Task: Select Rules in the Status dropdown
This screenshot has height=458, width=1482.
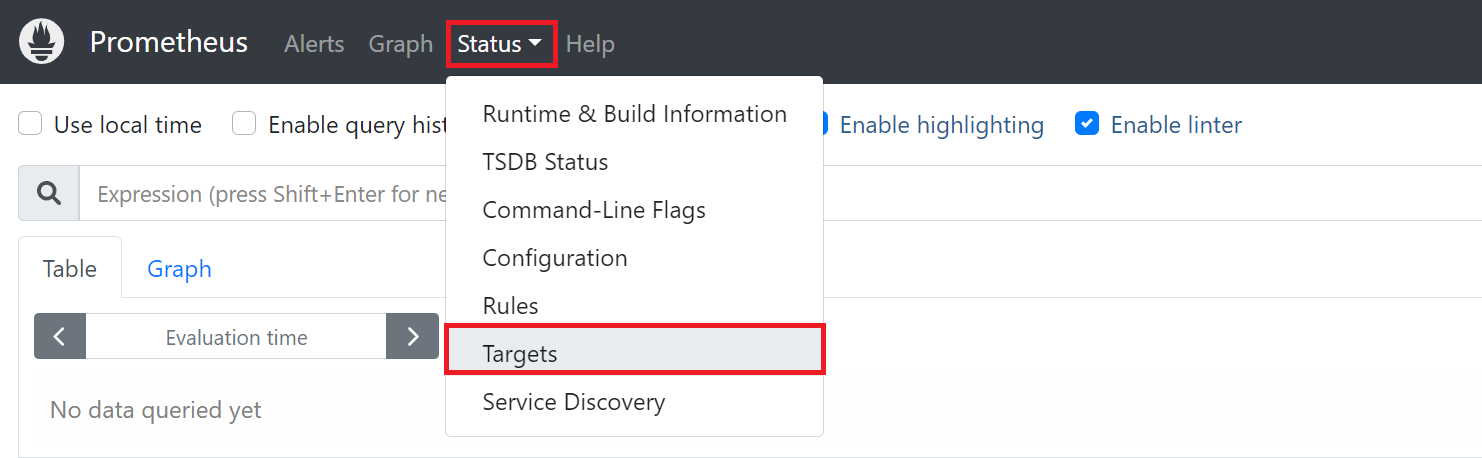Action: [x=510, y=306]
